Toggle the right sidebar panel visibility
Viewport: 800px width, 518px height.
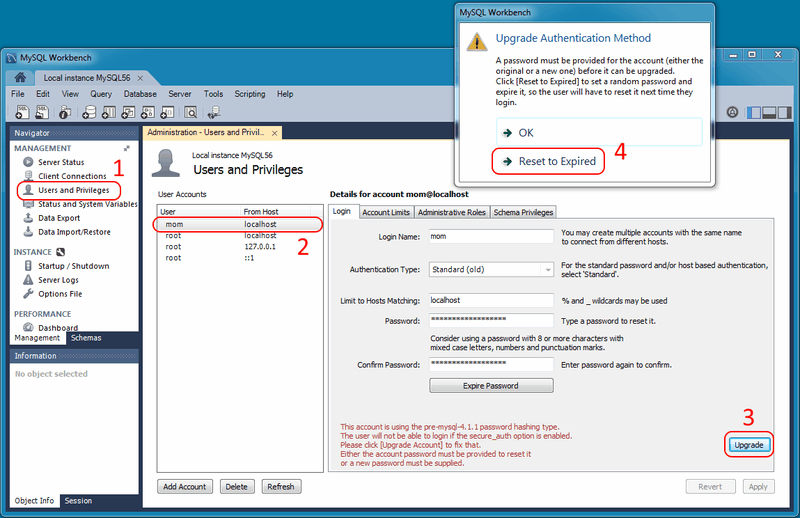pos(783,112)
